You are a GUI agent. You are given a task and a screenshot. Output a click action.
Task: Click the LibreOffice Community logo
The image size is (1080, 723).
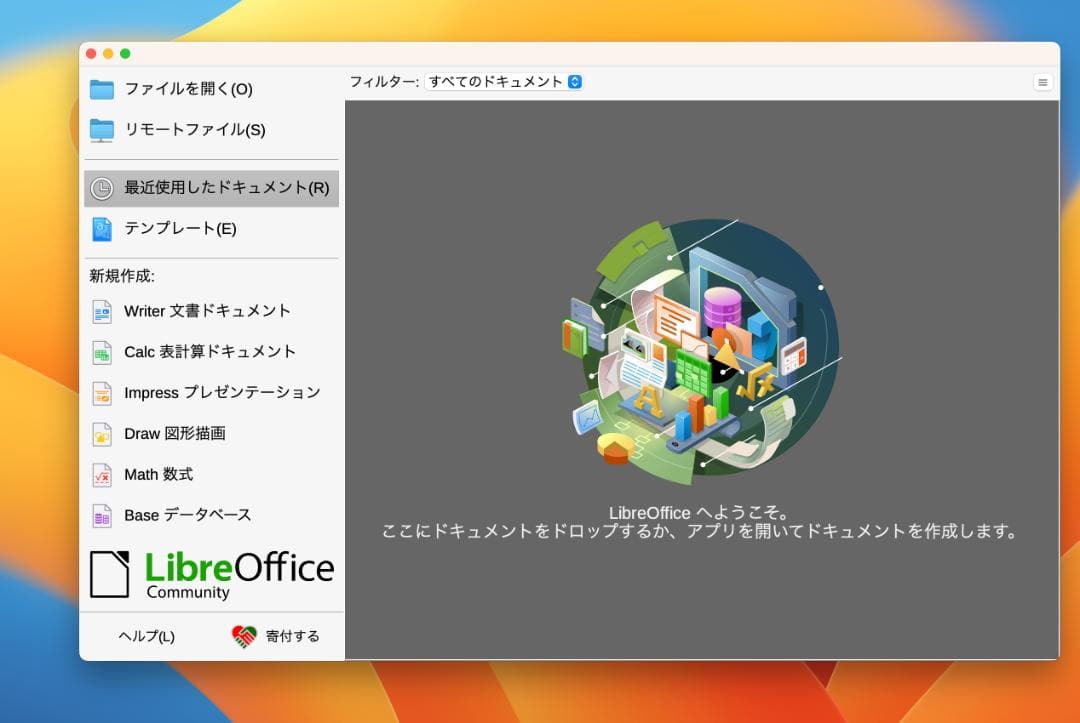click(212, 574)
